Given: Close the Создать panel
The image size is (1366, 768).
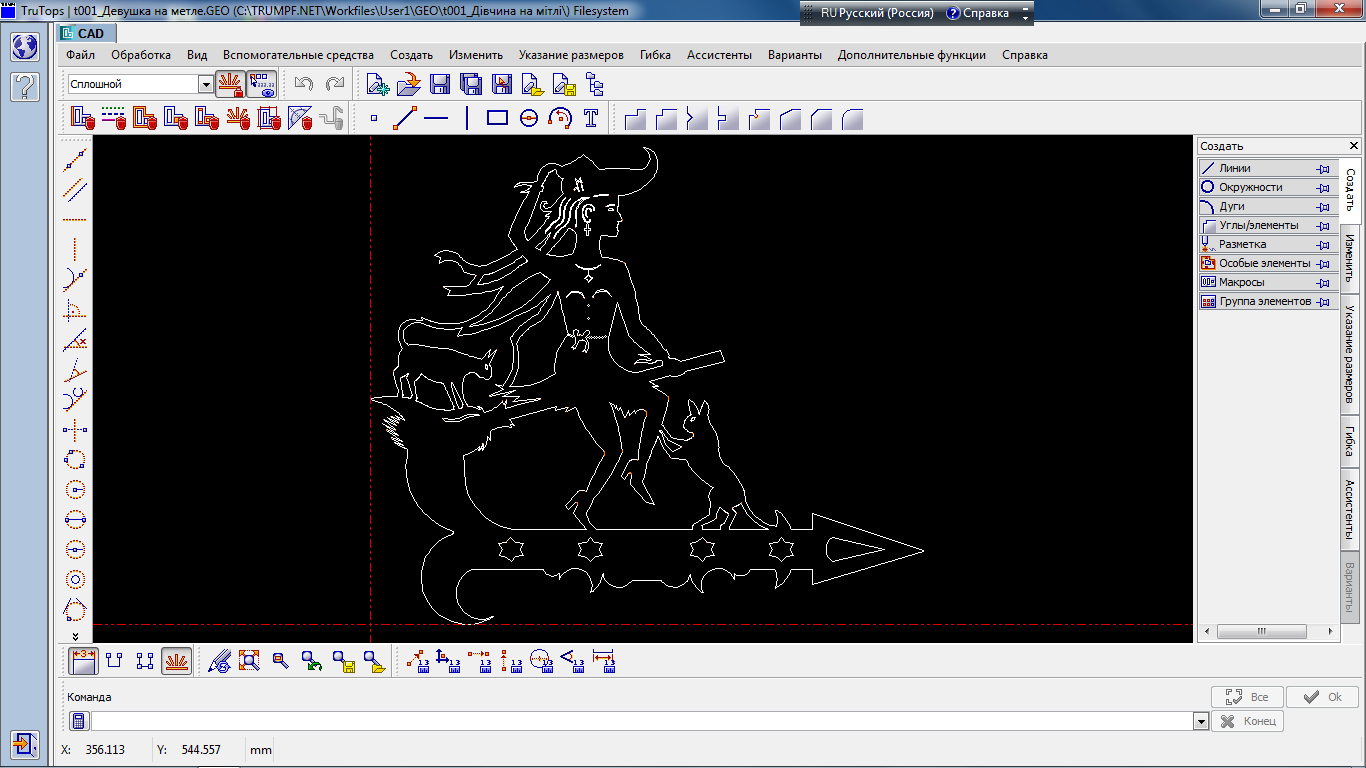Looking at the screenshot, I should [1354, 146].
